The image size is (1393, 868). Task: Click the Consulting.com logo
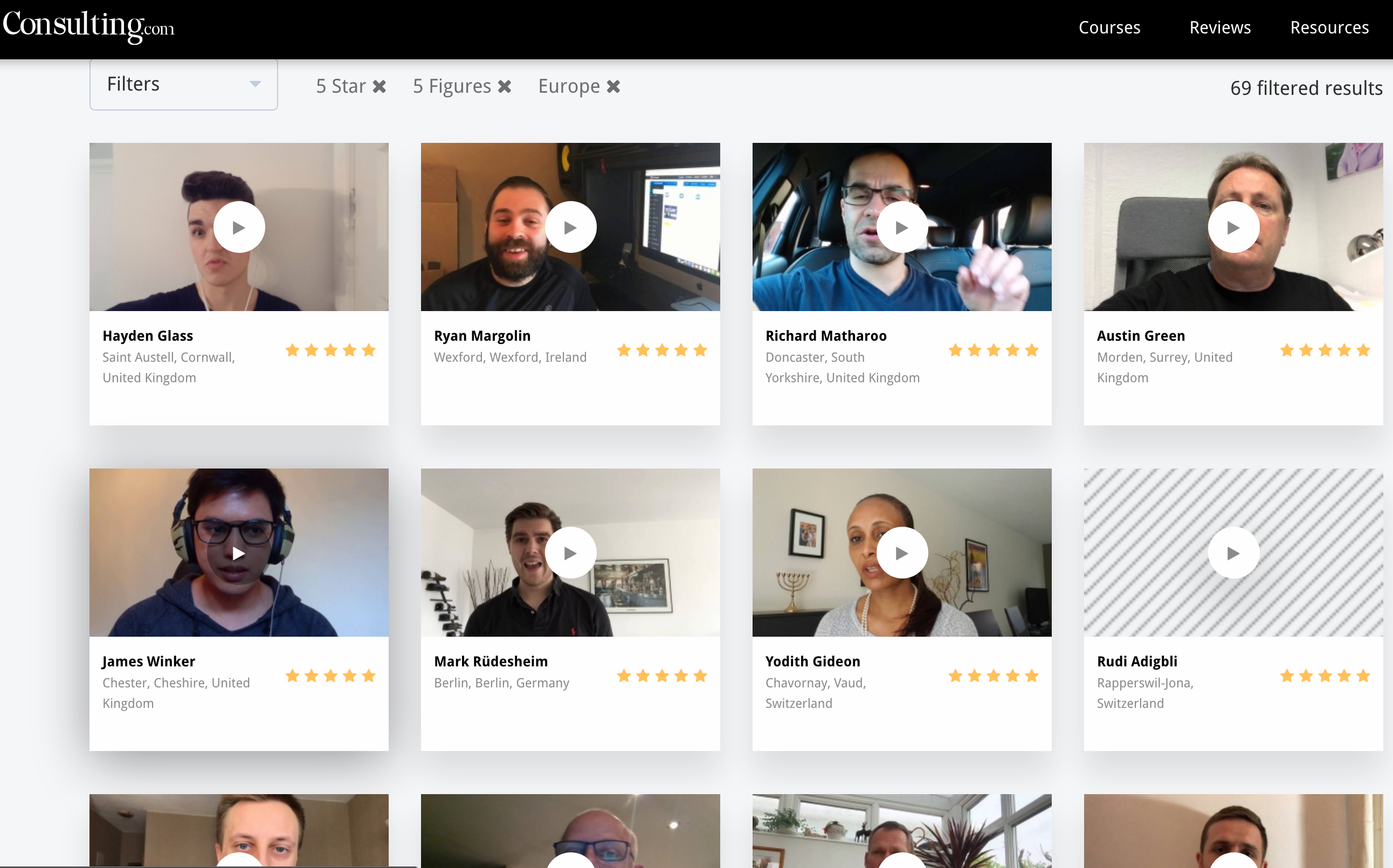89,26
